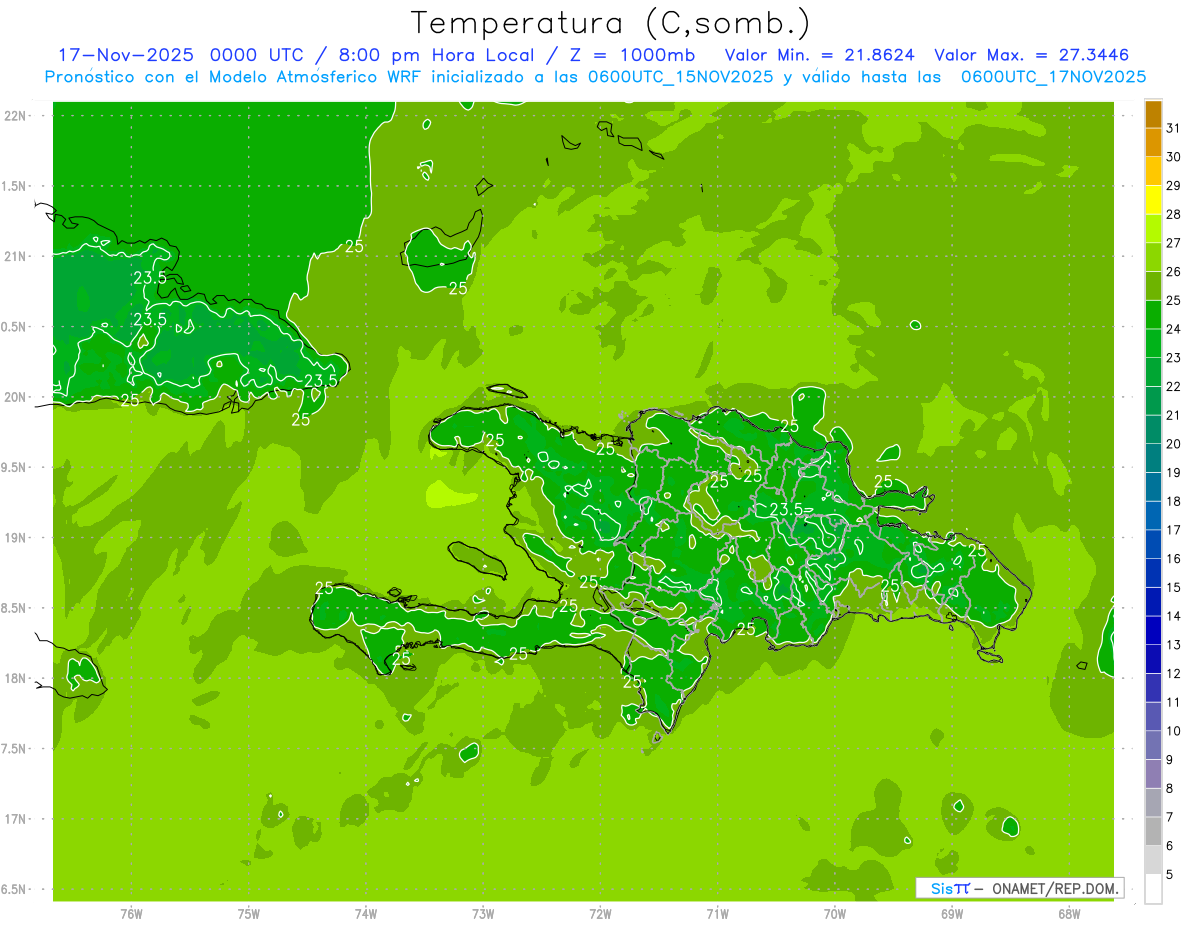The width and height of the screenshot is (1200, 927).
Task: Click the 22 label on the color scale
Action: coord(1174,386)
